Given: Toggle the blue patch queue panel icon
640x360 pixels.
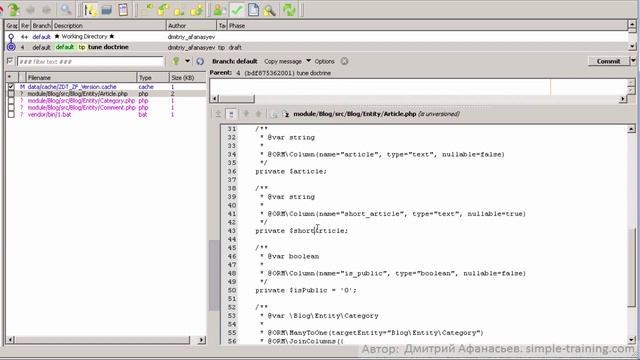Looking at the screenshot, I should 107,9.
